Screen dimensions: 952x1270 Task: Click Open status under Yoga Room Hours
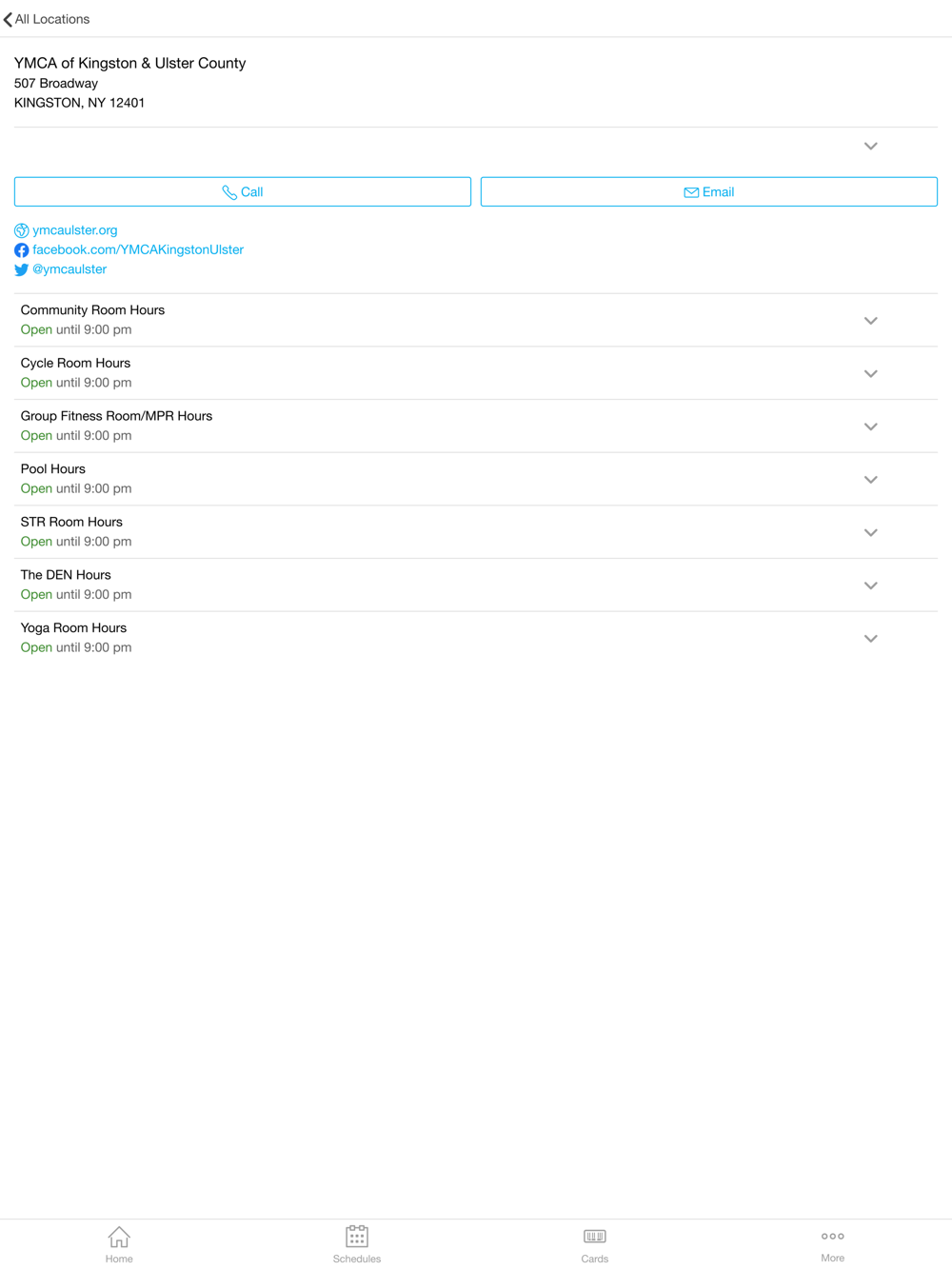(x=36, y=647)
